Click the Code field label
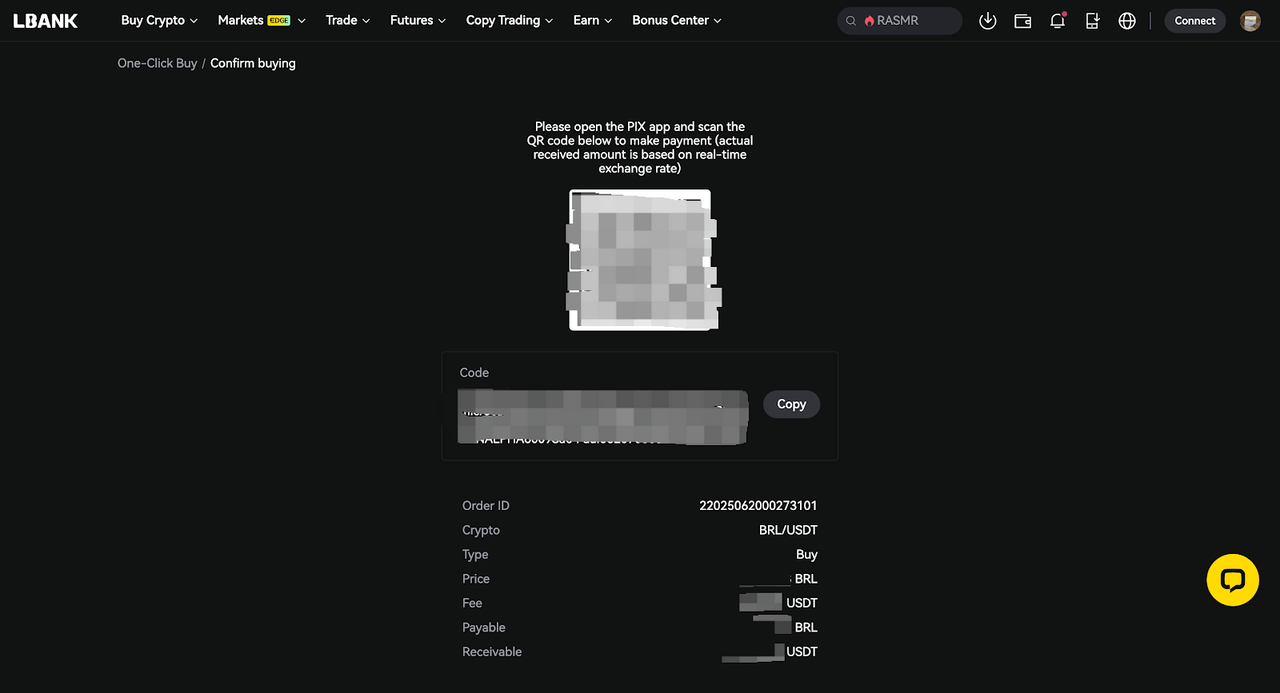This screenshot has height=693, width=1280. click(474, 373)
